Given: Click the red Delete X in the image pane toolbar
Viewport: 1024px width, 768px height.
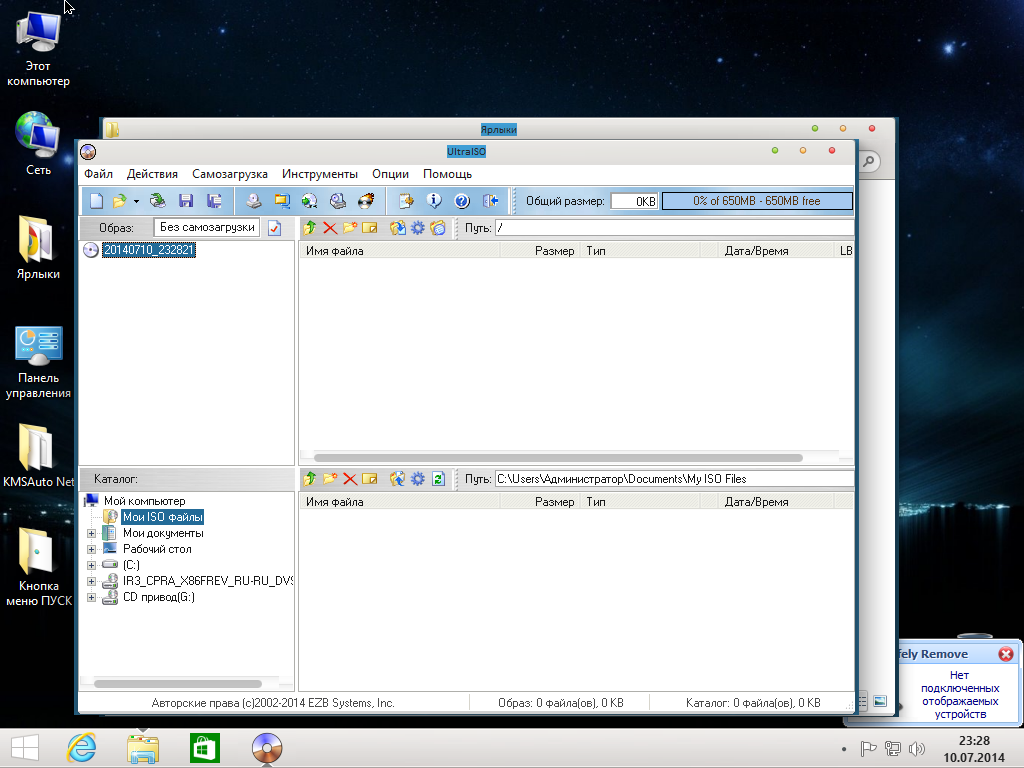Looking at the screenshot, I should (330, 228).
